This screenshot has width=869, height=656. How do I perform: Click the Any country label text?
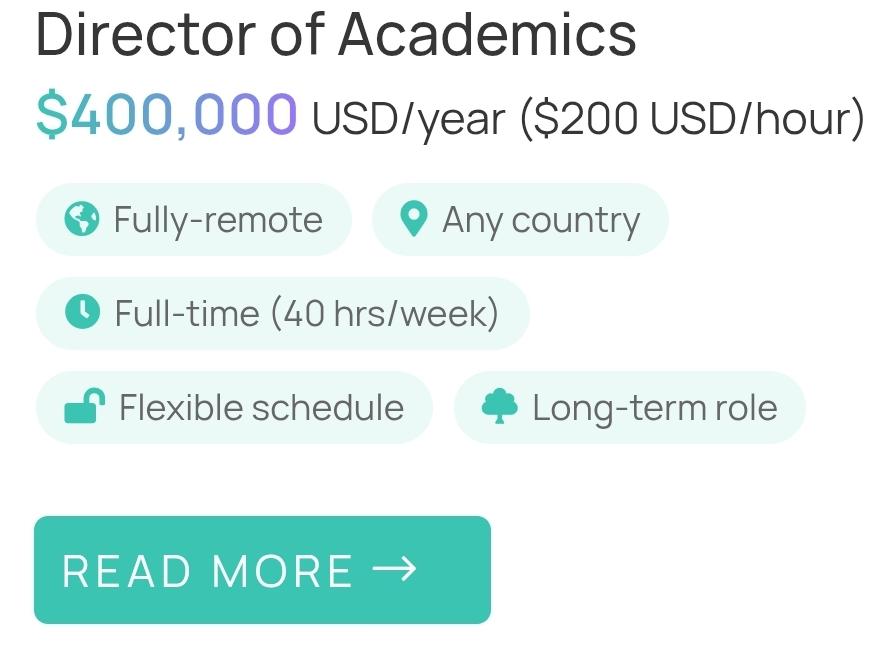[x=541, y=222]
